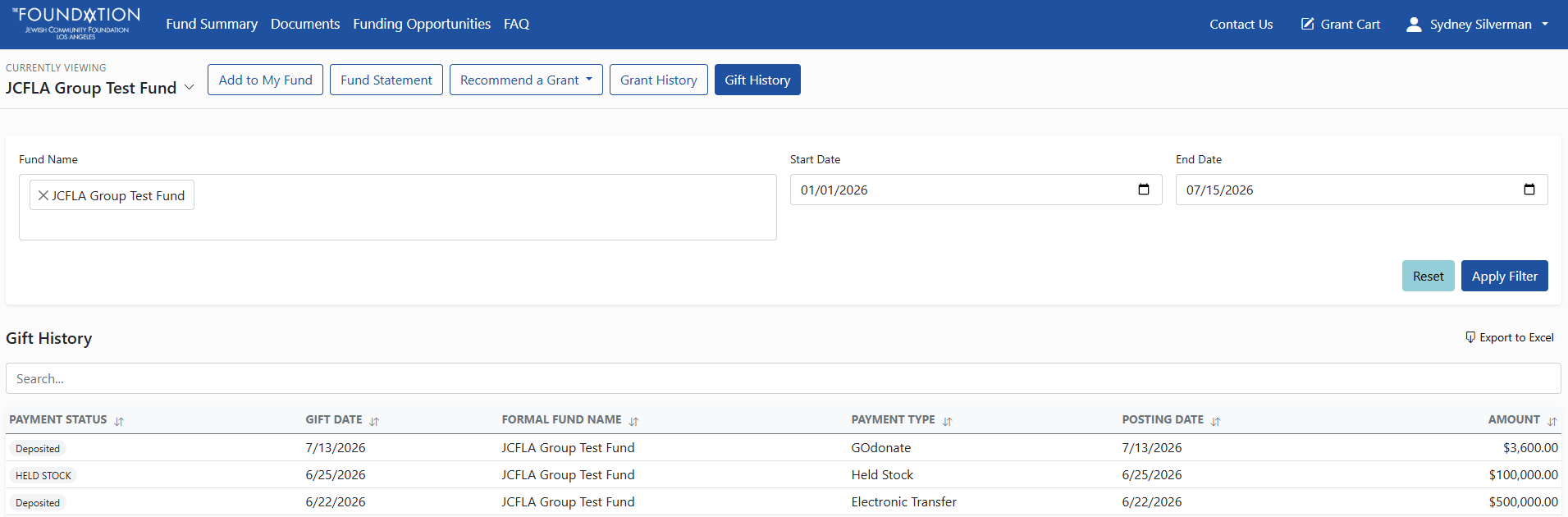Viewport: 1568px width, 517px height.
Task: Click the $500,000.00 amount cell
Action: [1524, 501]
